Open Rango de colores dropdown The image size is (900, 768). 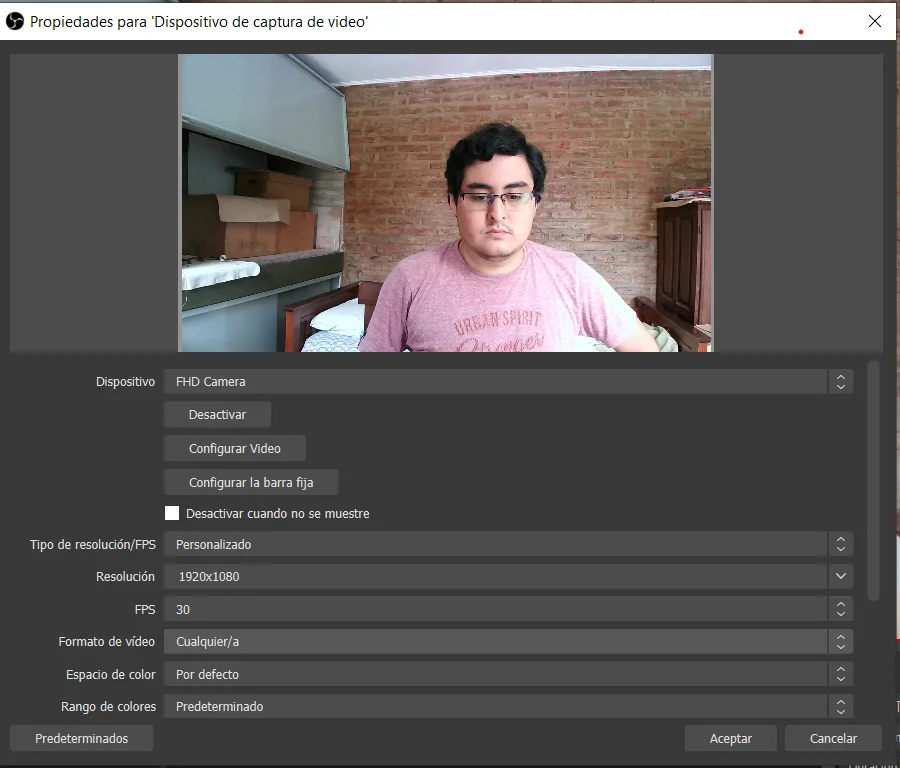[x=496, y=707]
